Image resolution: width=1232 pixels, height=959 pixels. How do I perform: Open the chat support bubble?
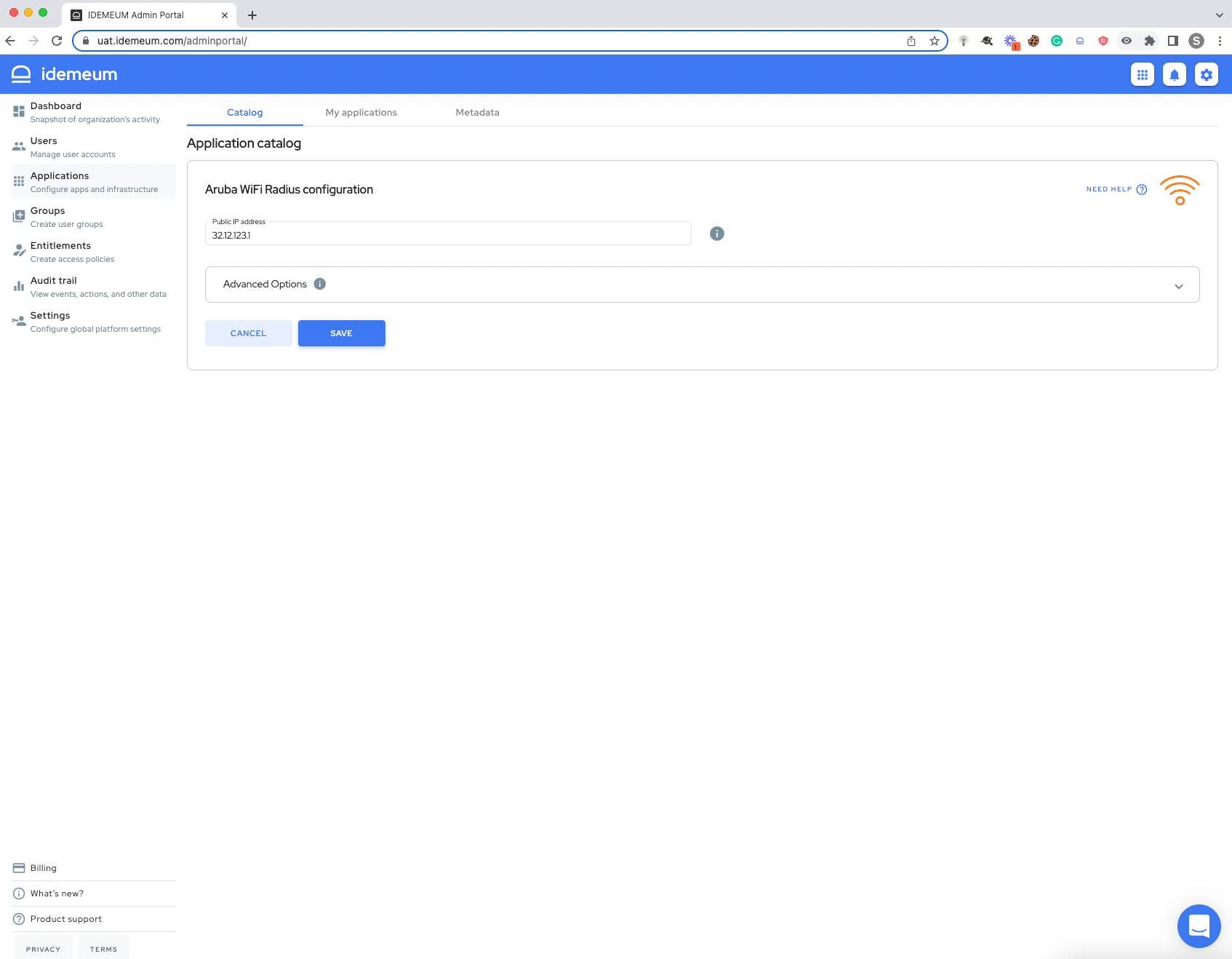[1199, 926]
